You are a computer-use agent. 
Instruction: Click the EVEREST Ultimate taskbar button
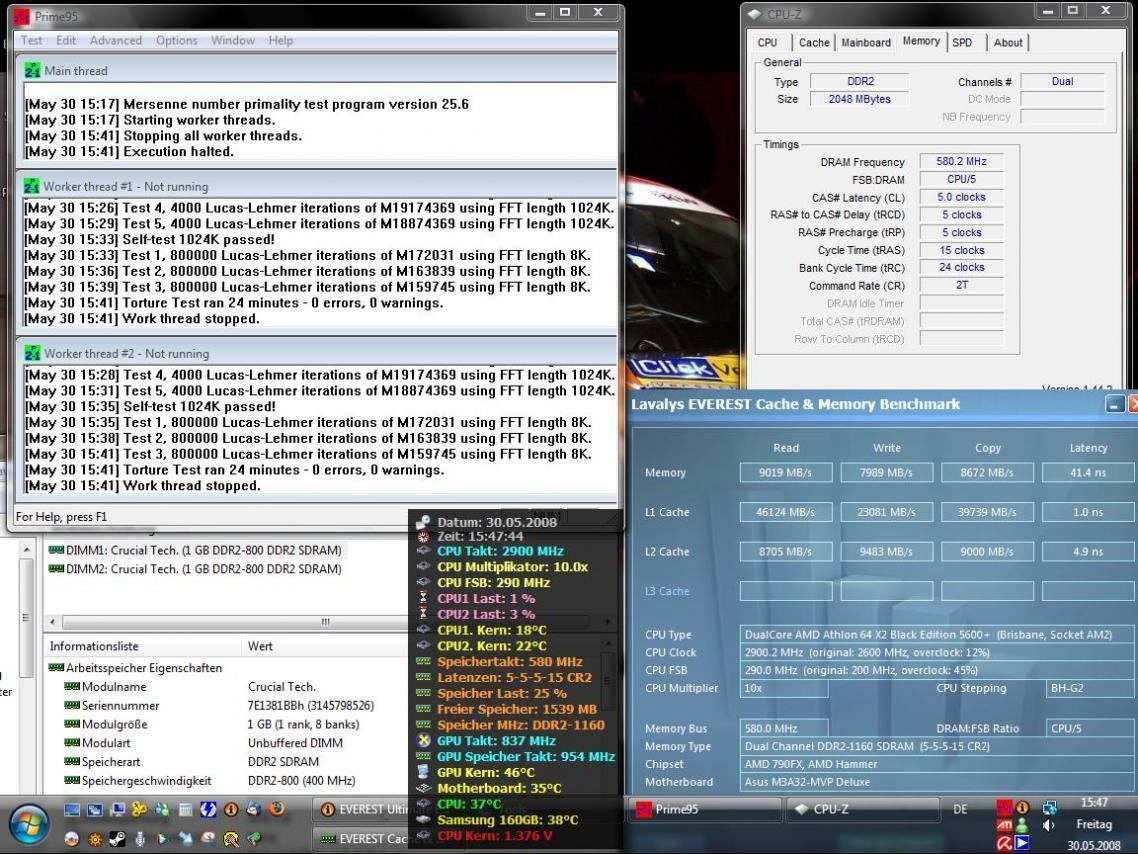click(x=360, y=809)
